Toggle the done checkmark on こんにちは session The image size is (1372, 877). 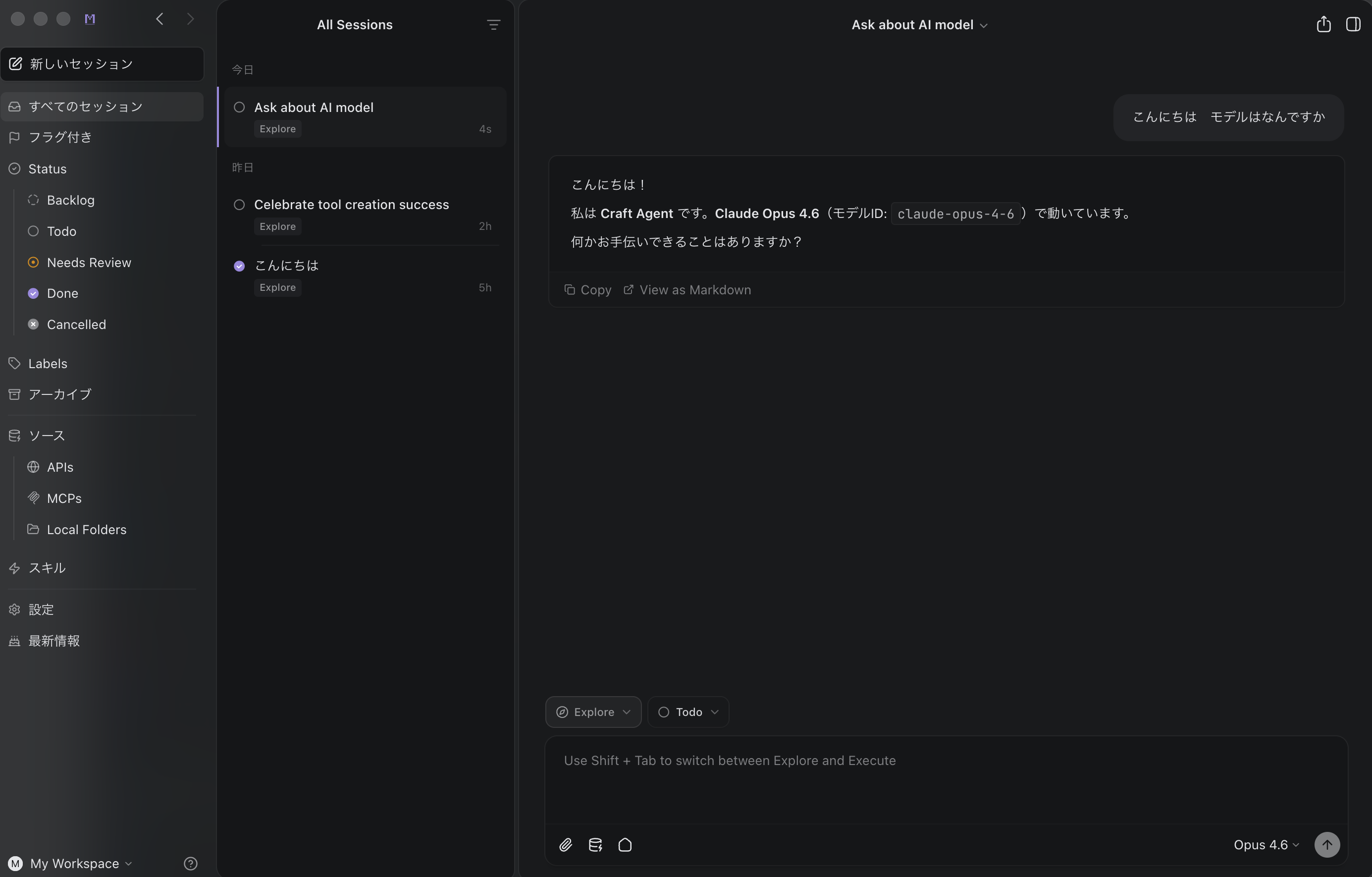coord(239,266)
